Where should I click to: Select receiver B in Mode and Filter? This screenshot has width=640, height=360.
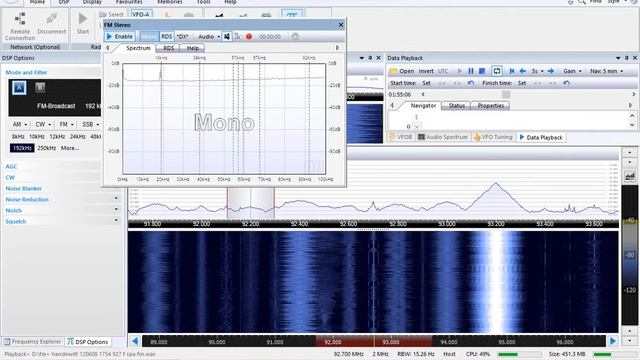(x=40, y=87)
